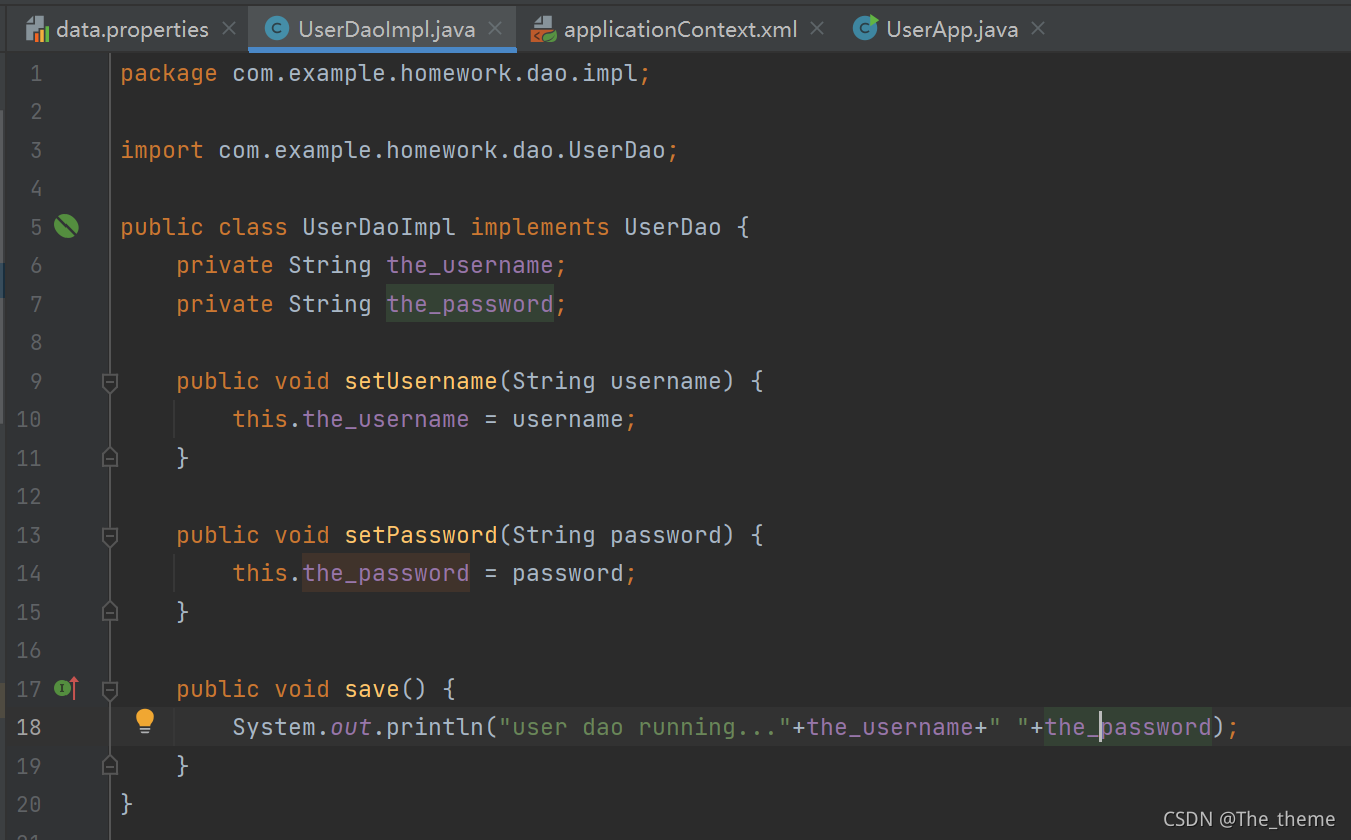
Task: Click the_password field declaration on line 7
Action: 470,304
